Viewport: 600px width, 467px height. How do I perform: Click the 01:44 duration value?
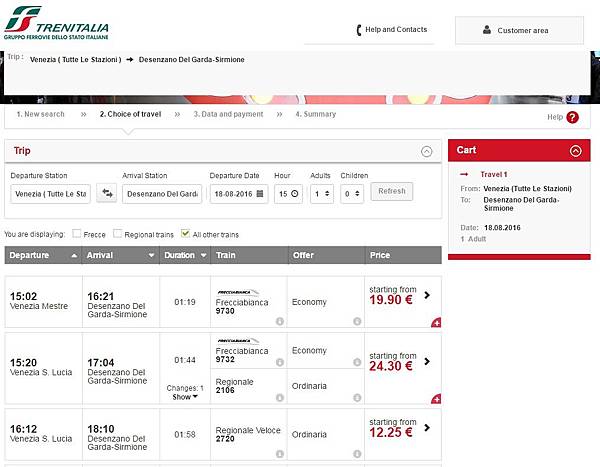click(185, 360)
